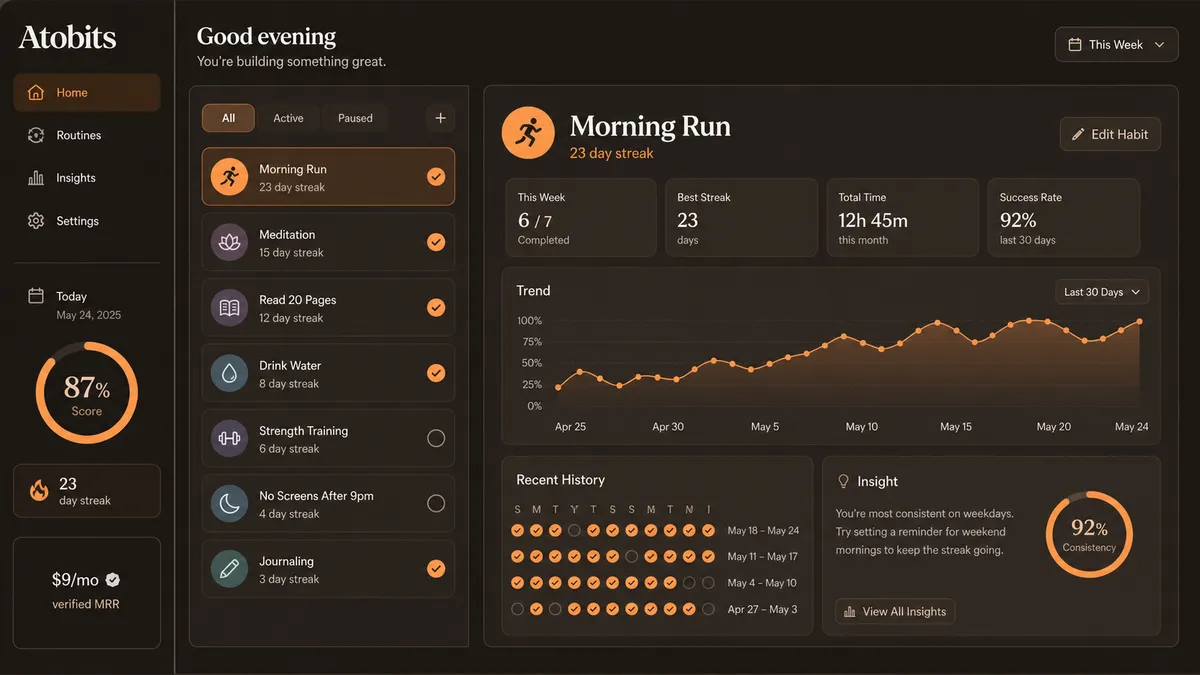Click the Total Time 12h 45m card
The height and width of the screenshot is (675, 1200).
click(x=902, y=218)
